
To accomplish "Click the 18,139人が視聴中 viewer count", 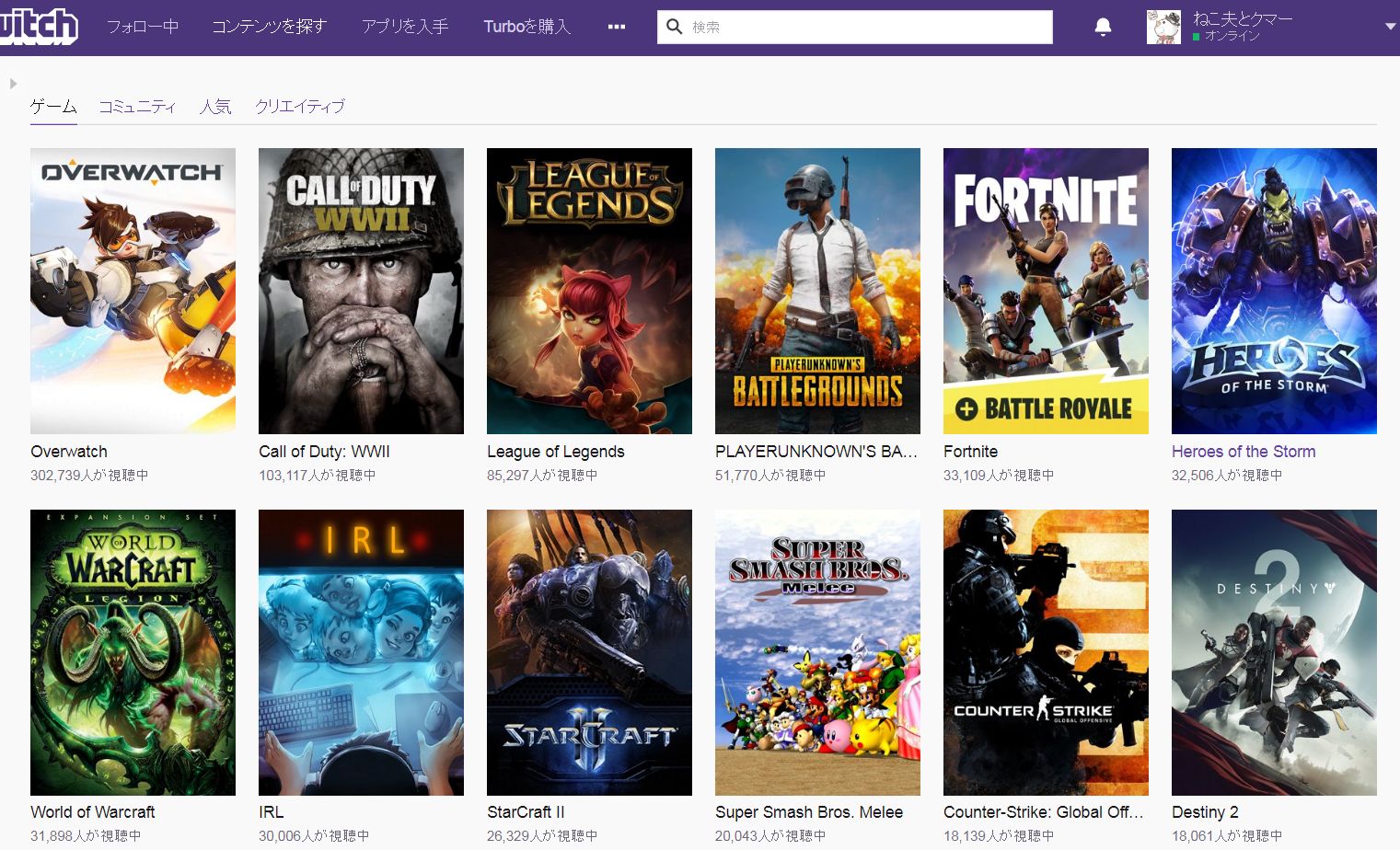I will coord(999,836).
